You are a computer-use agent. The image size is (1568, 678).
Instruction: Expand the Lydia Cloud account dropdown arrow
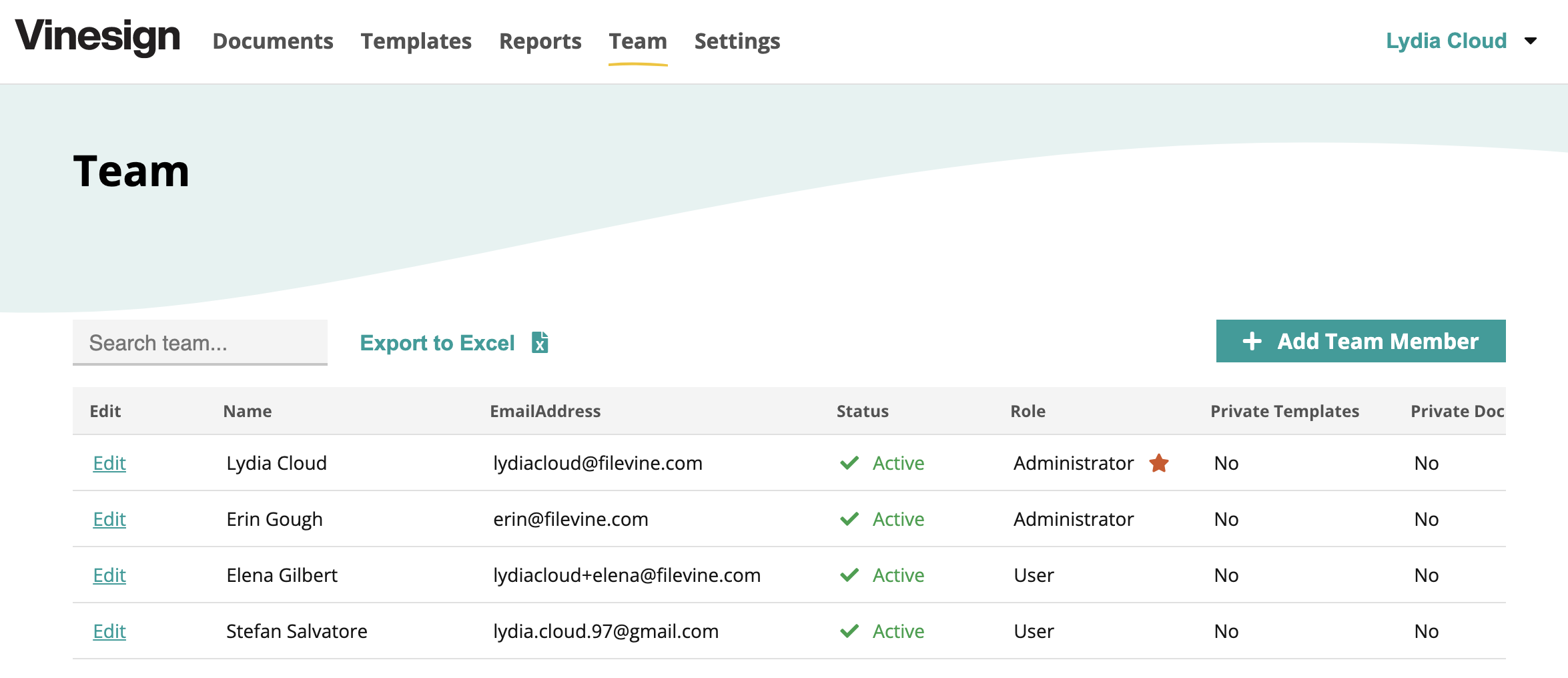(x=1531, y=41)
